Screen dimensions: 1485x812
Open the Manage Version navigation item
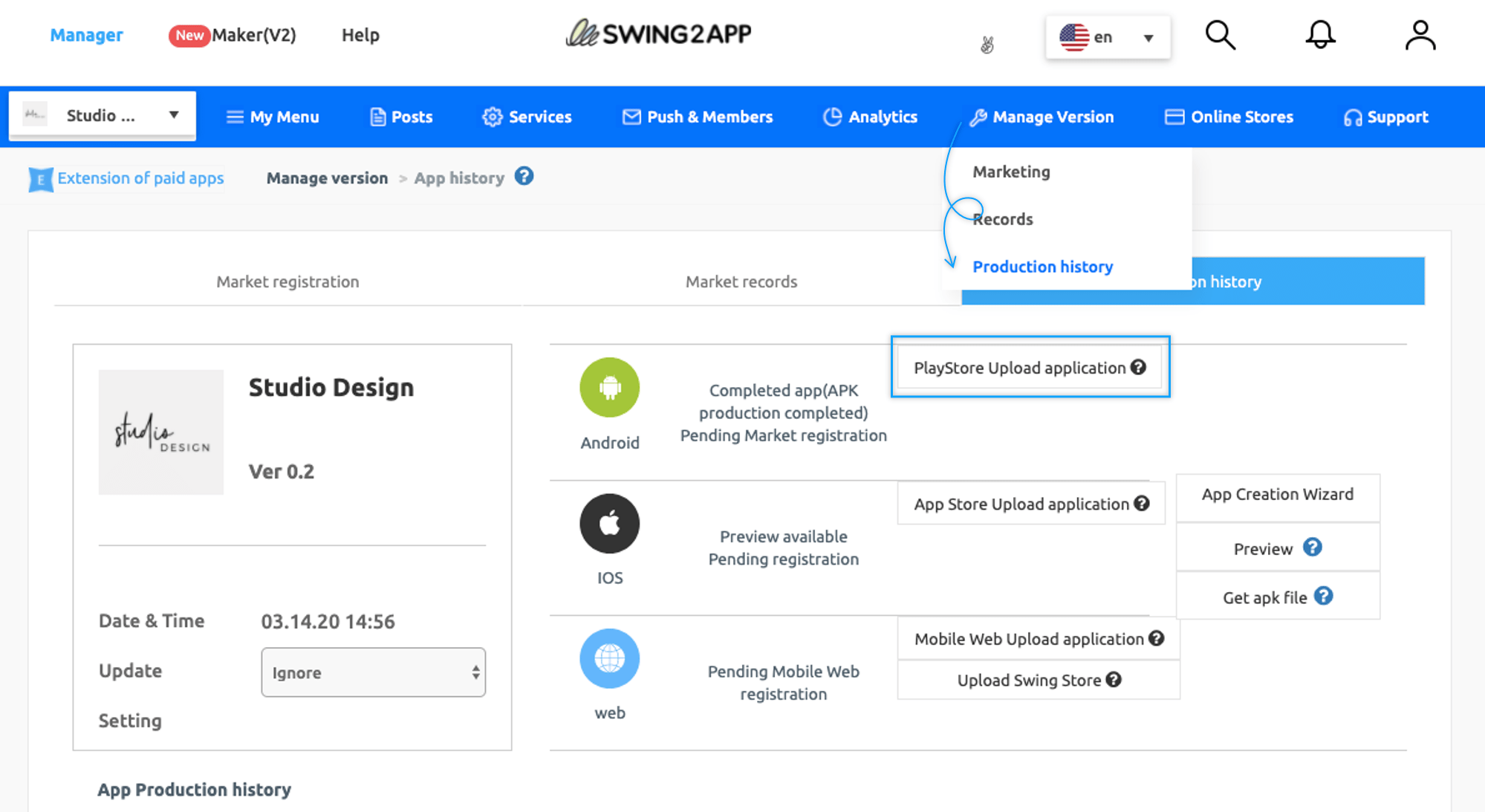(1042, 117)
